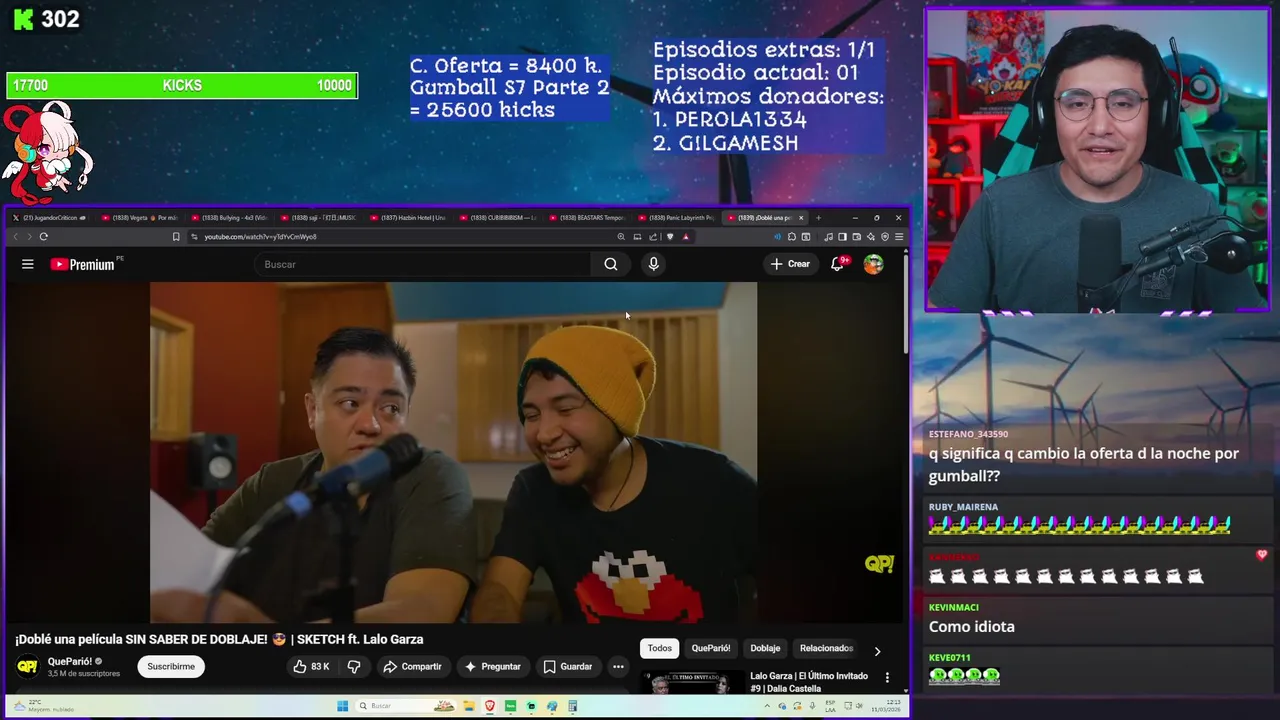Open the zoom magnifier in the address bar
Screen dimensions: 1280x720
pos(621,237)
